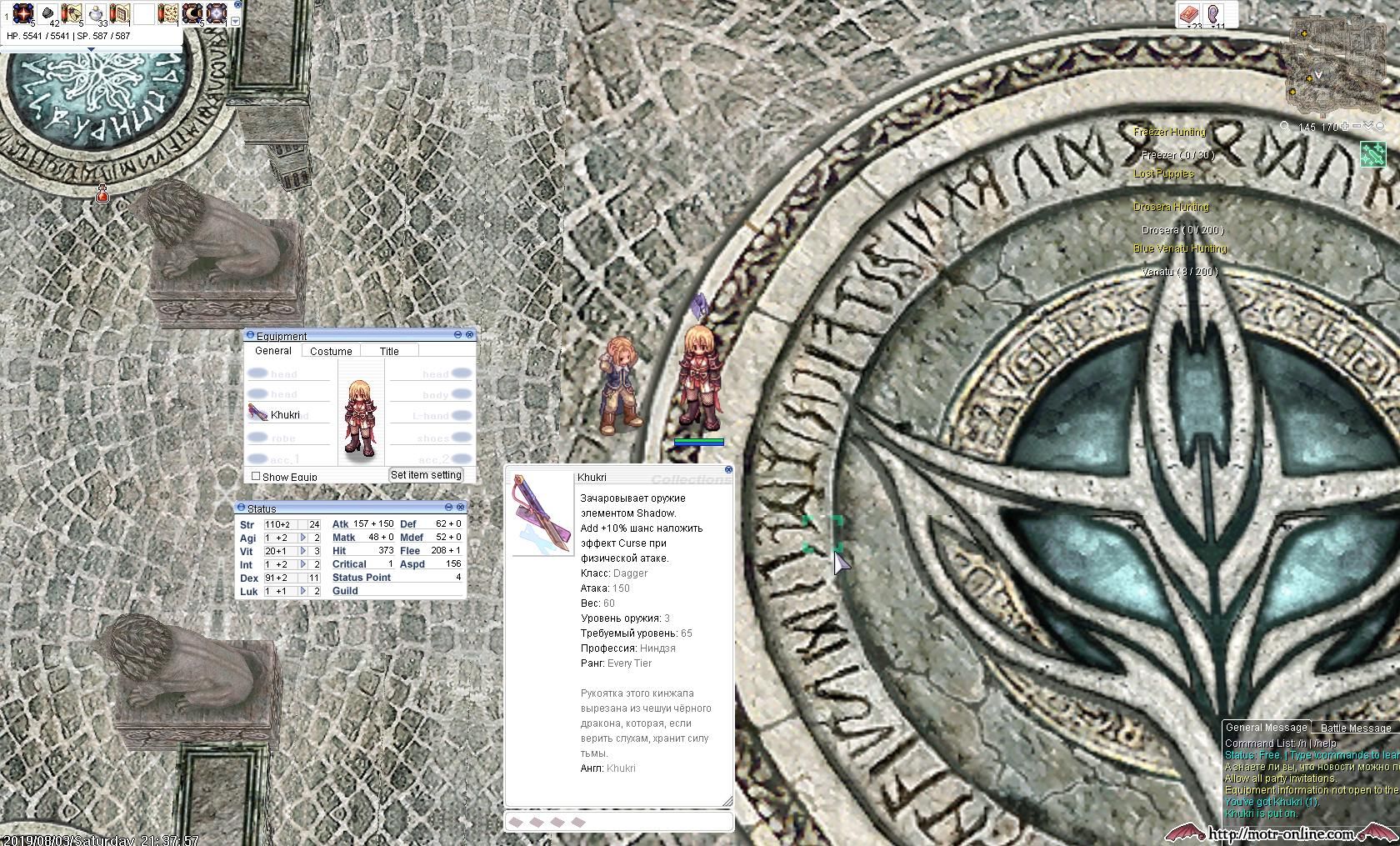The image size is (1400, 846).
Task: Activate the white sparkle skill in the hotkey bar
Action: tap(216, 13)
